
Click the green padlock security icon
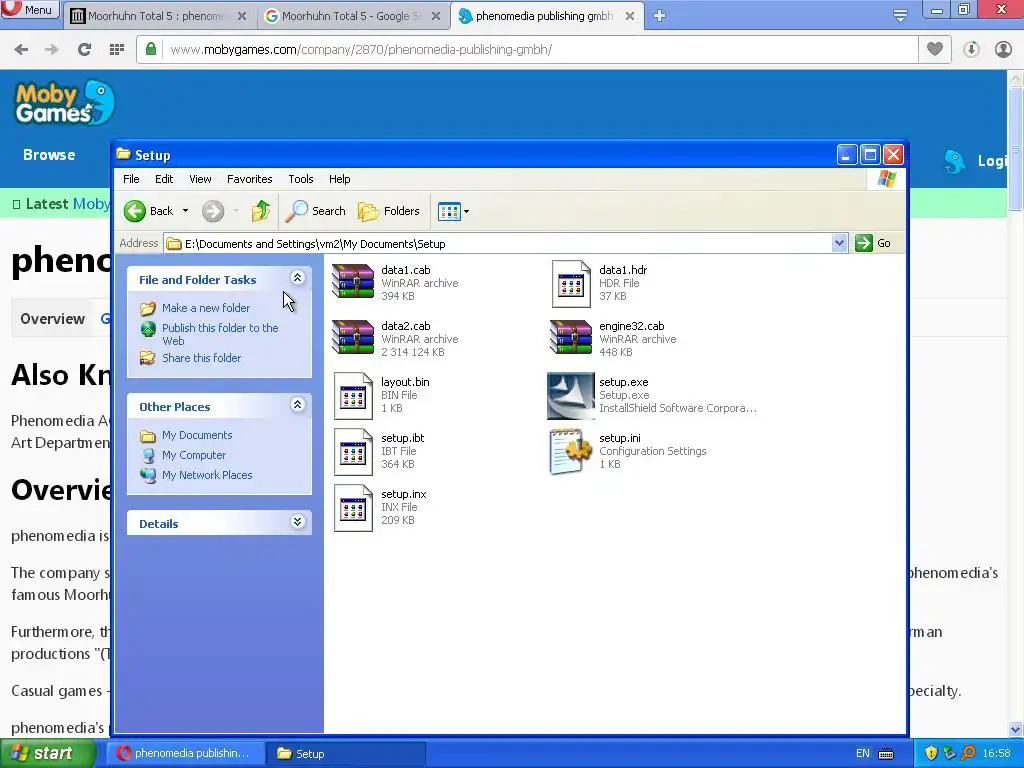pos(151,49)
